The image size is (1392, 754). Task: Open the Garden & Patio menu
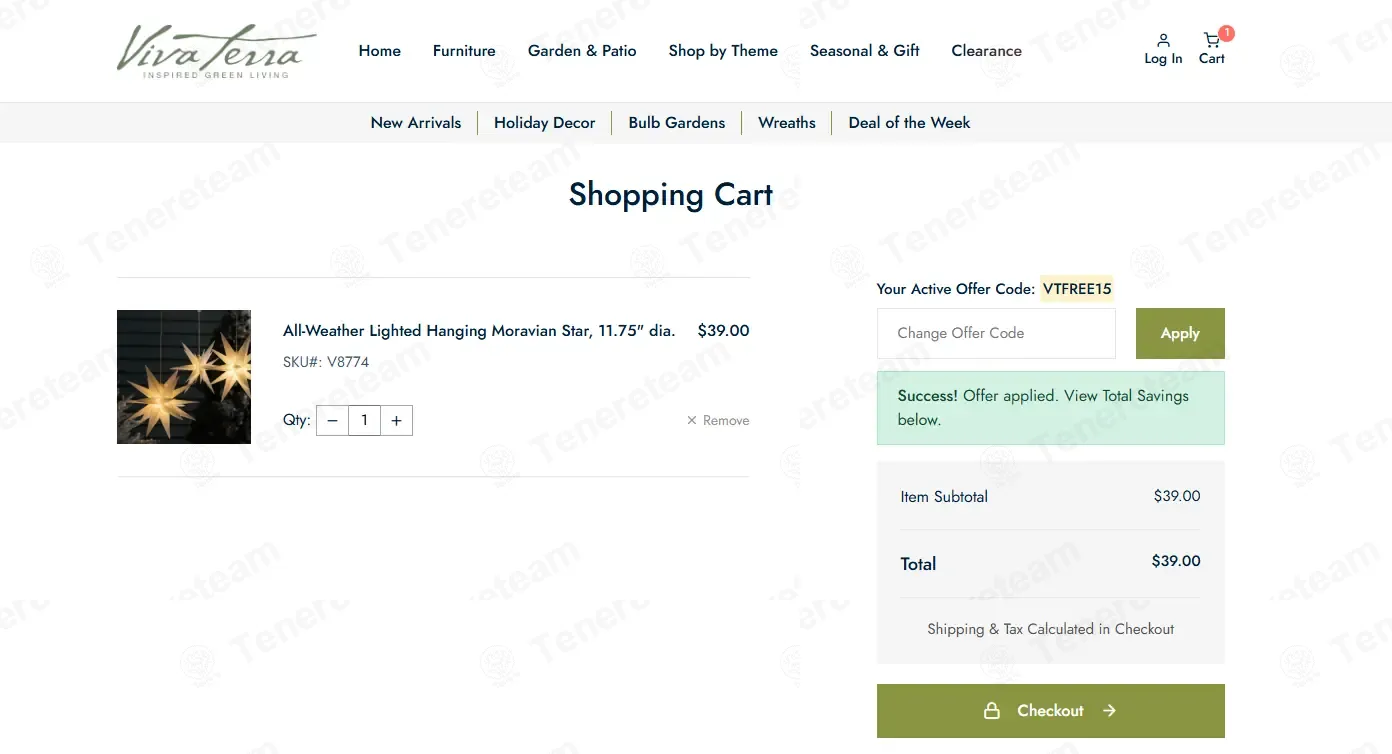[x=582, y=51]
